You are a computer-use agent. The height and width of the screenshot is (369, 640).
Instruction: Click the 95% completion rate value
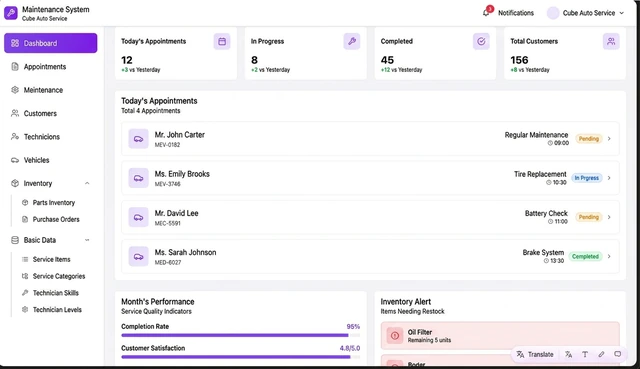(353, 327)
